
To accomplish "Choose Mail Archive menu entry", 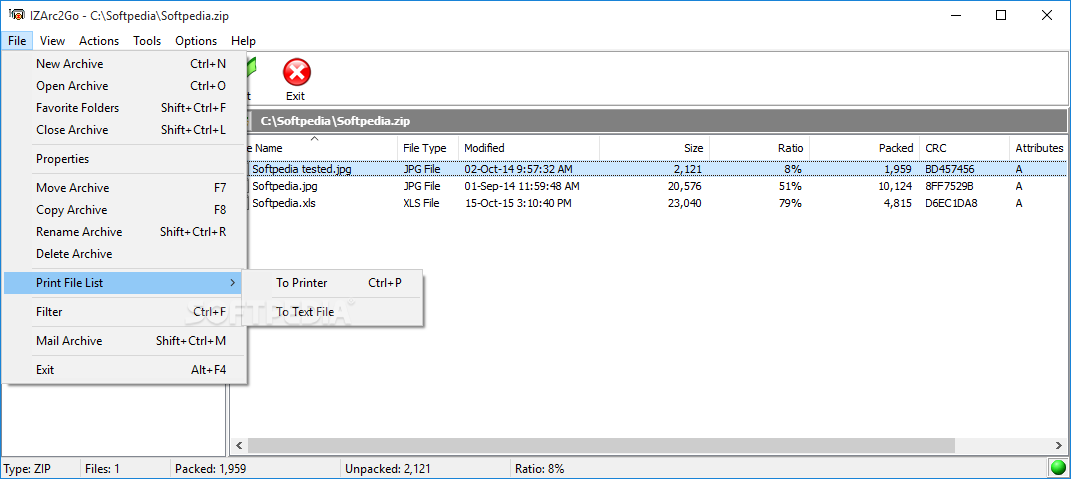I will (x=124, y=340).
